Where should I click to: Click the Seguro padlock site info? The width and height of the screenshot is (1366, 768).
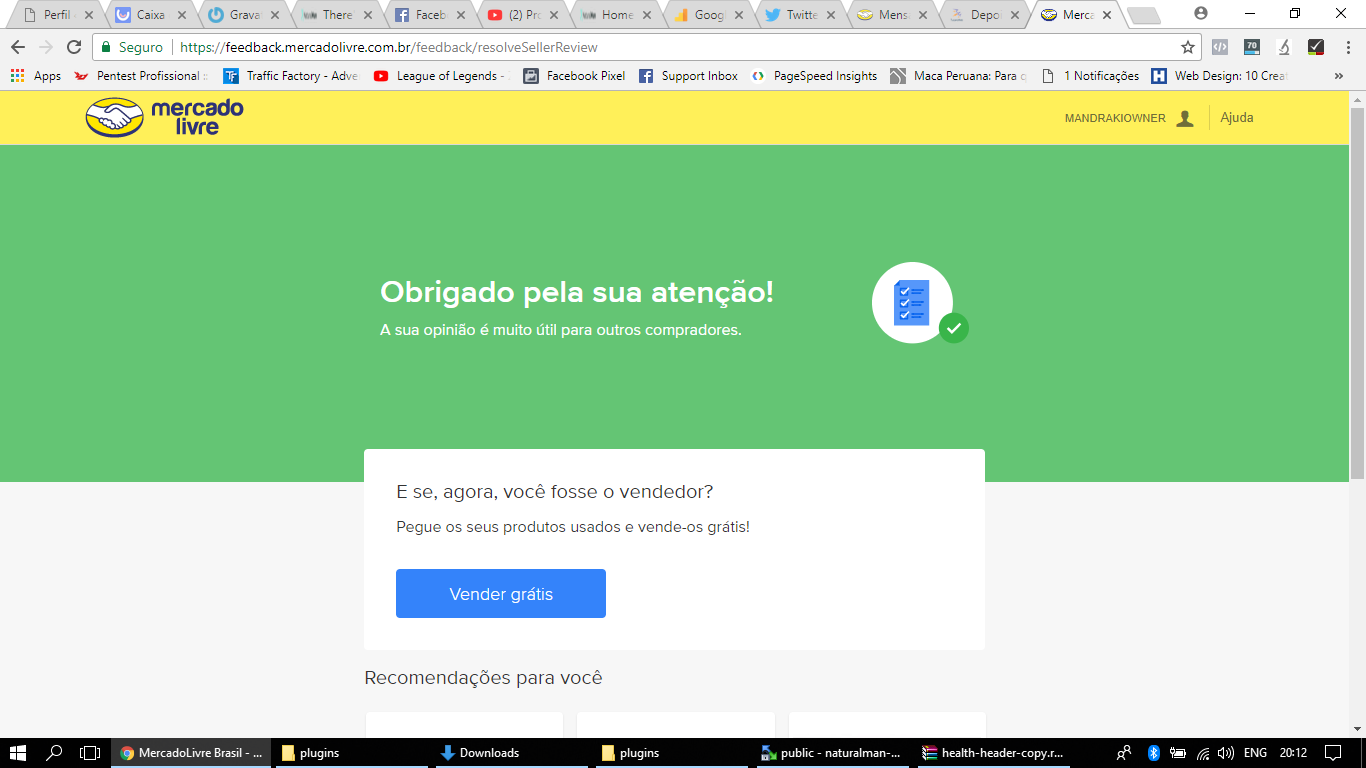pos(132,47)
